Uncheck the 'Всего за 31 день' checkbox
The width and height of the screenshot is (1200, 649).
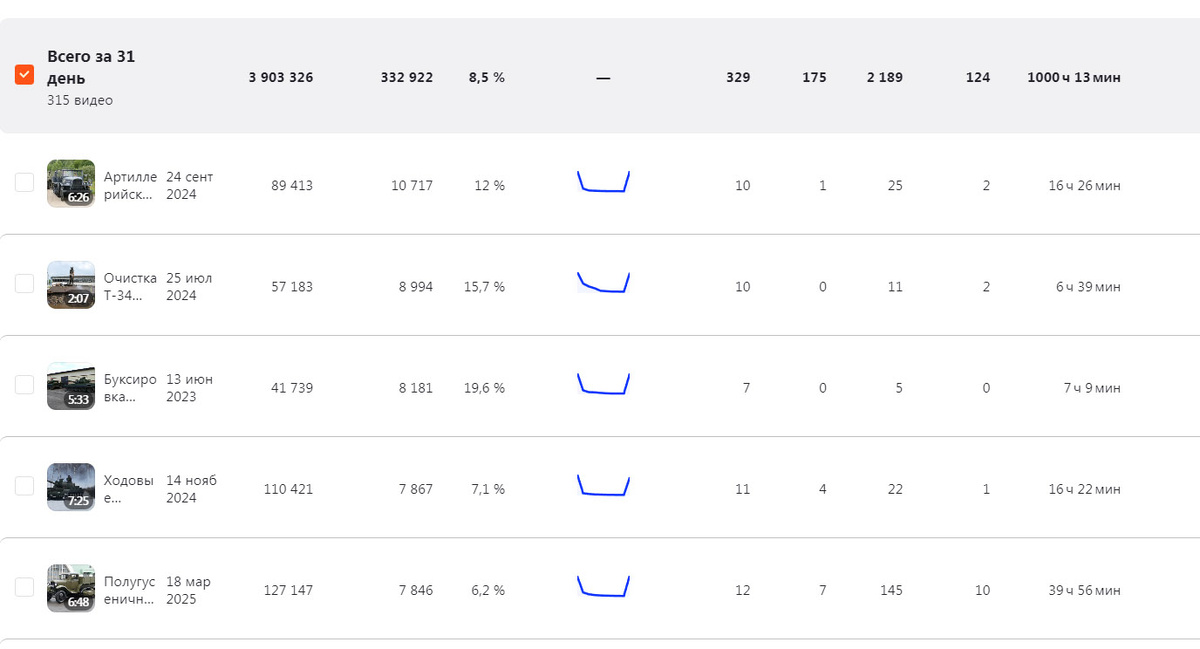click(25, 75)
